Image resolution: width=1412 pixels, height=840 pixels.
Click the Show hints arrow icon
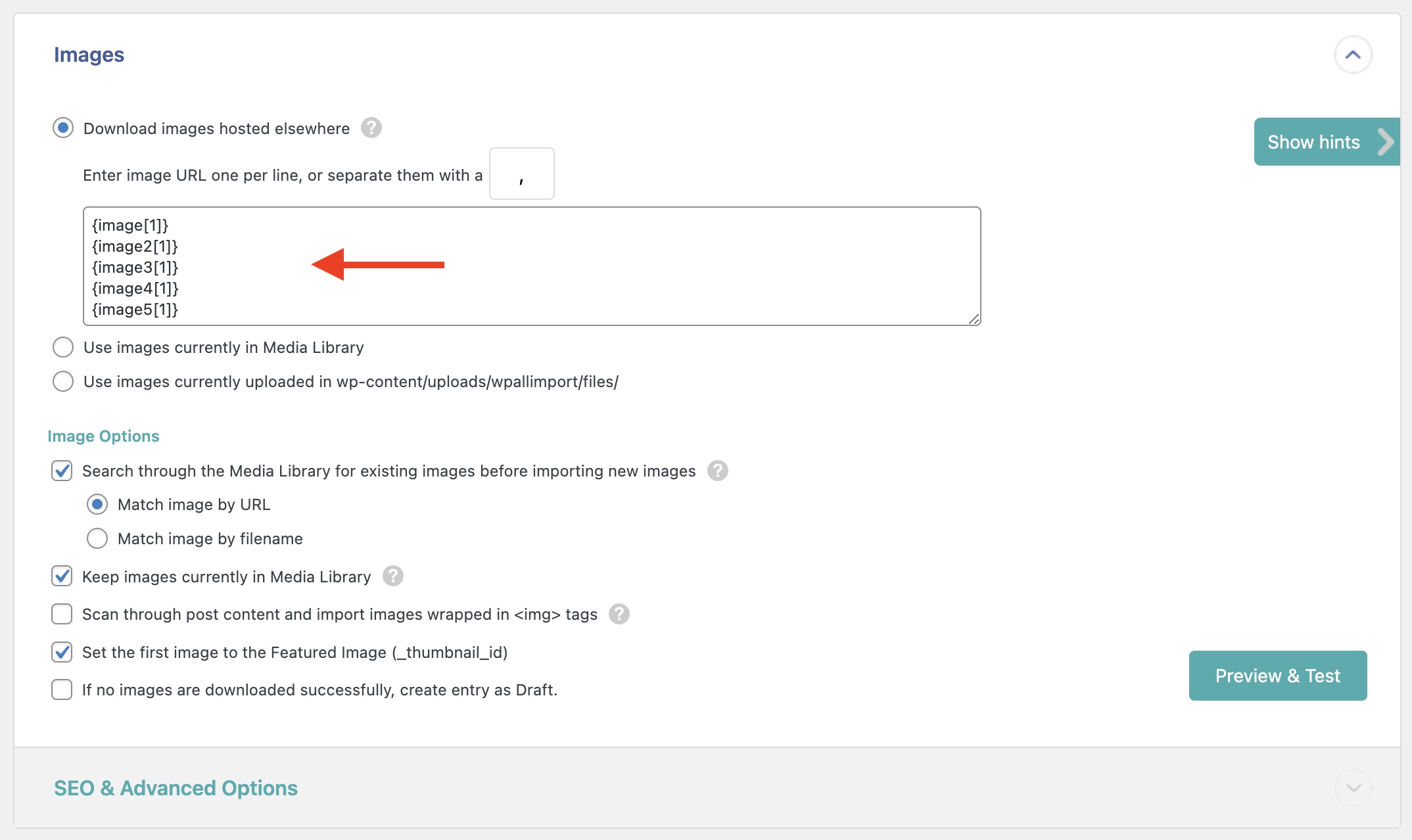pyautogui.click(x=1385, y=142)
